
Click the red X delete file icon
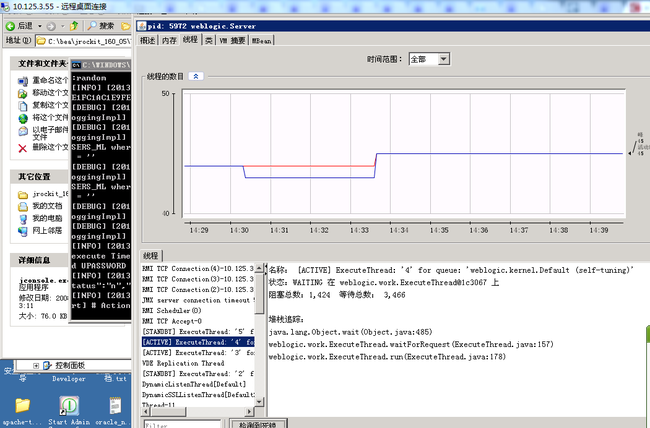[x=23, y=148]
